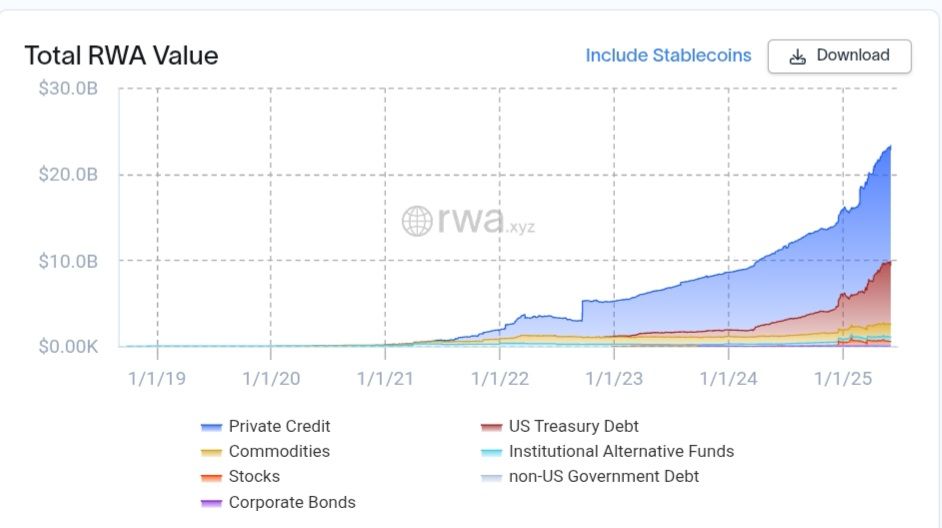
Task: Click the rwa.xyz globe watermark icon
Action: (x=417, y=221)
